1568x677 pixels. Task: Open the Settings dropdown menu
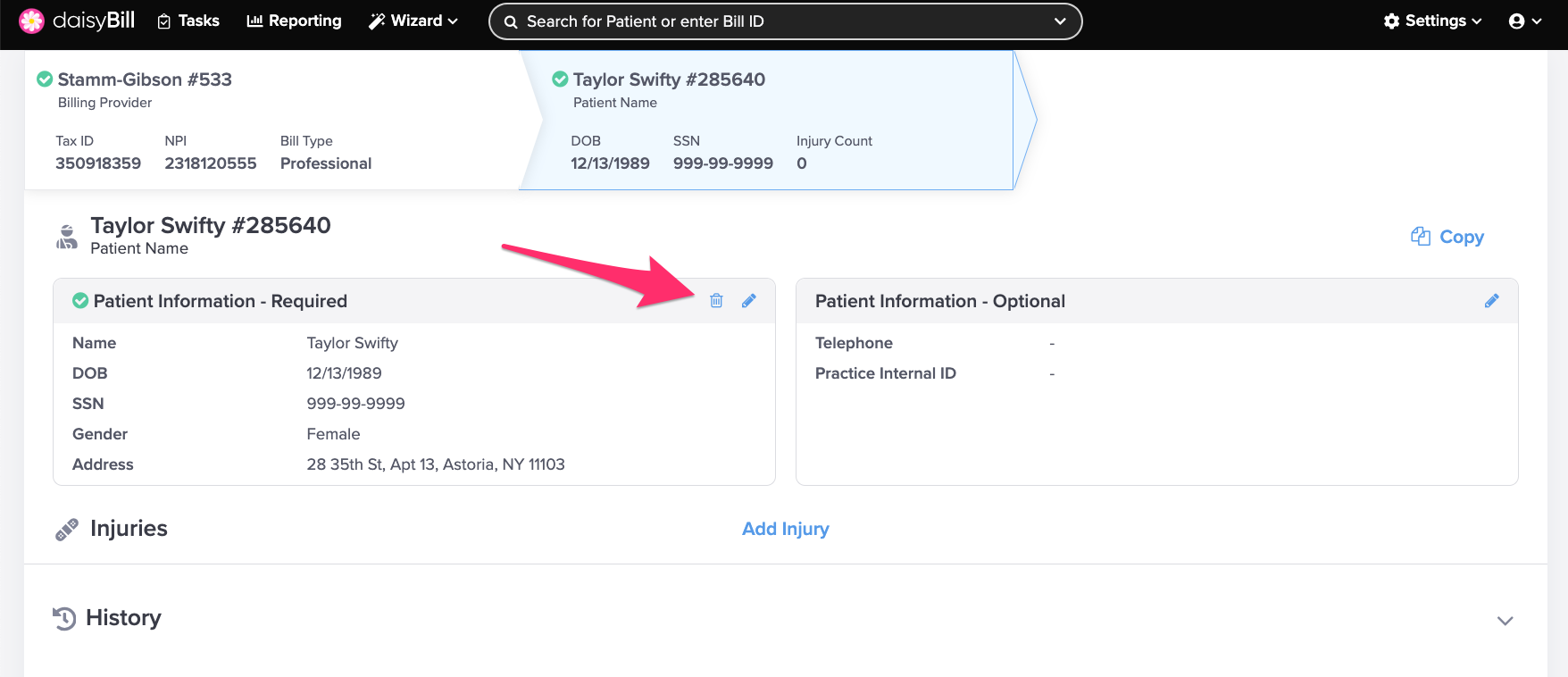click(x=1432, y=21)
